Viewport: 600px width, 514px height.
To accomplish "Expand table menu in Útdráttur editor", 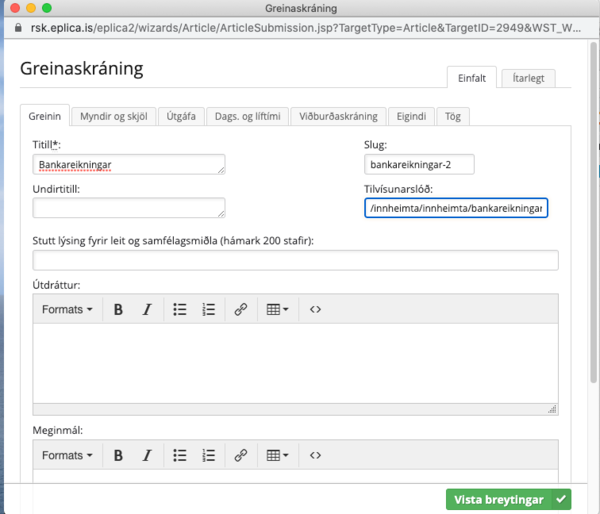I will pyautogui.click(x=277, y=310).
